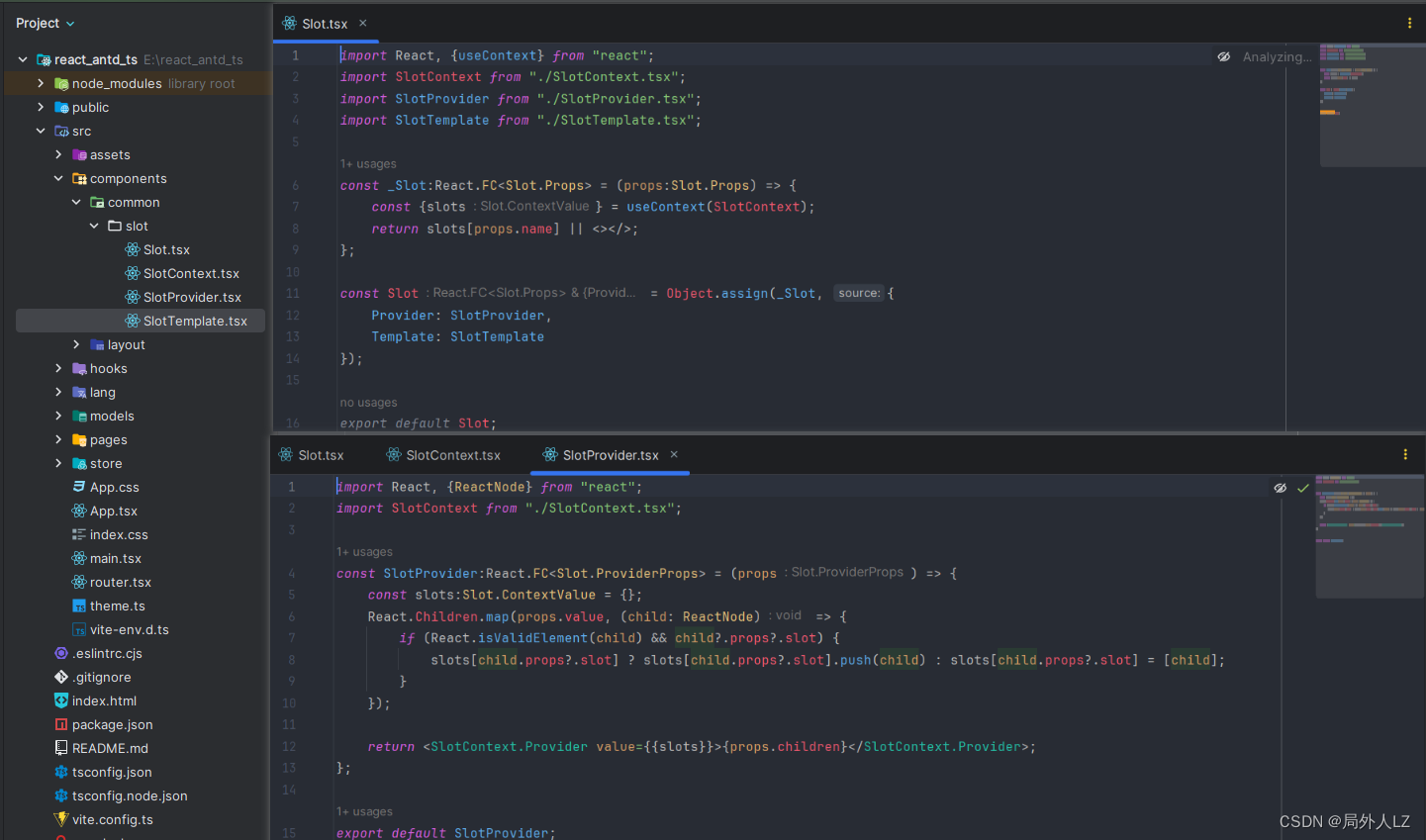Click '1+ usages' hint above SlotProvider const
The width and height of the screenshot is (1426, 840).
(x=364, y=552)
